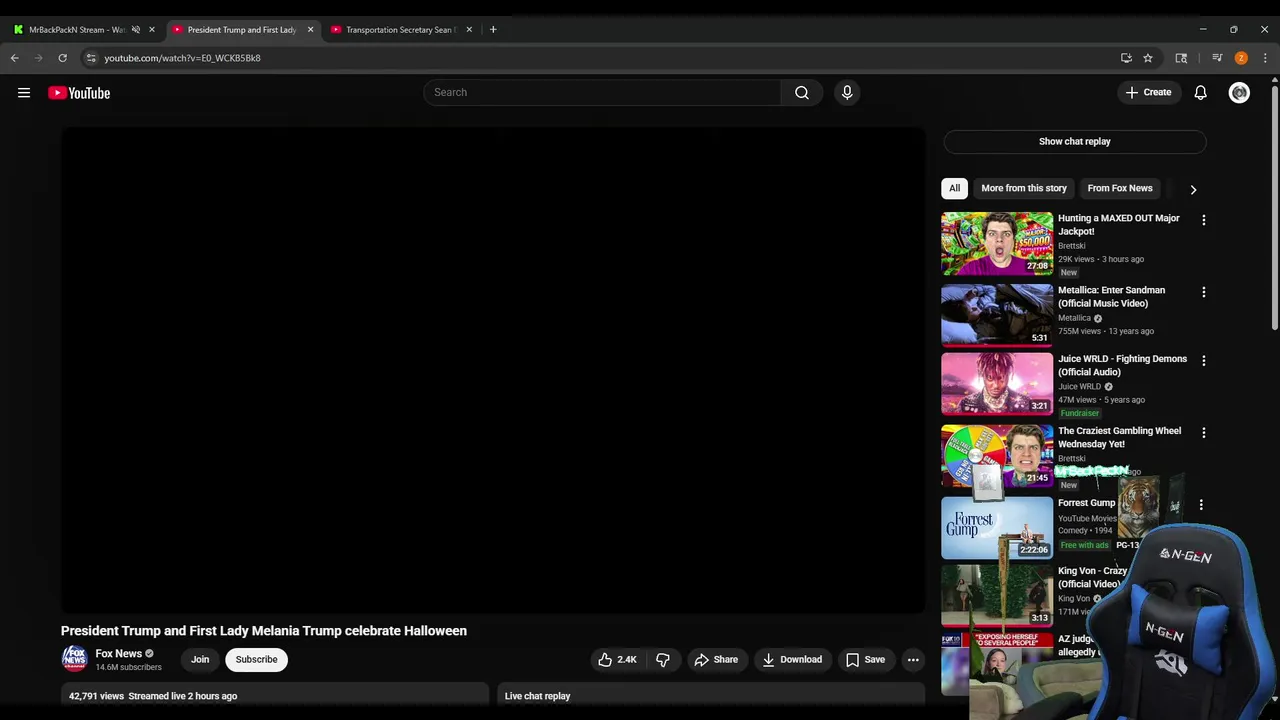Like the video with thumbs up

(x=617, y=660)
